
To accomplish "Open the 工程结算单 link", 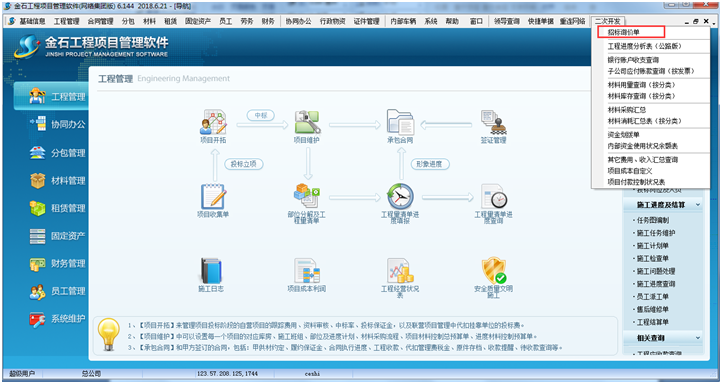I will pos(652,322).
